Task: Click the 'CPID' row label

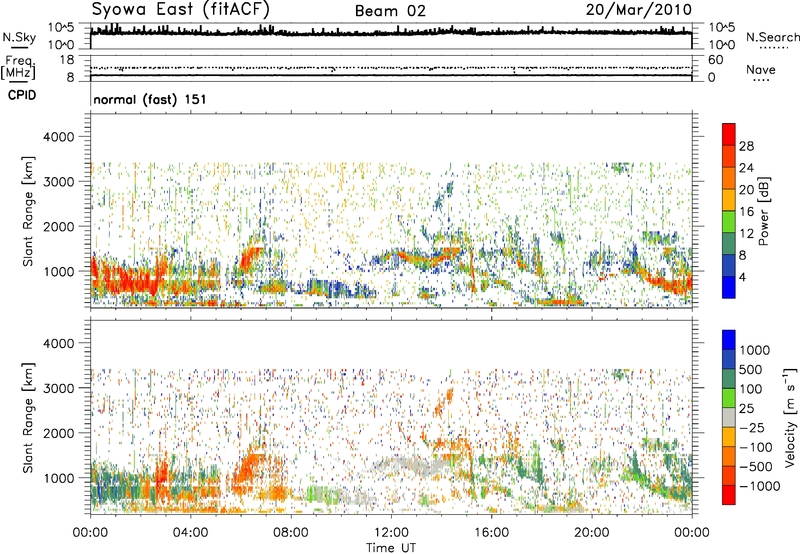Action: [x=22, y=95]
